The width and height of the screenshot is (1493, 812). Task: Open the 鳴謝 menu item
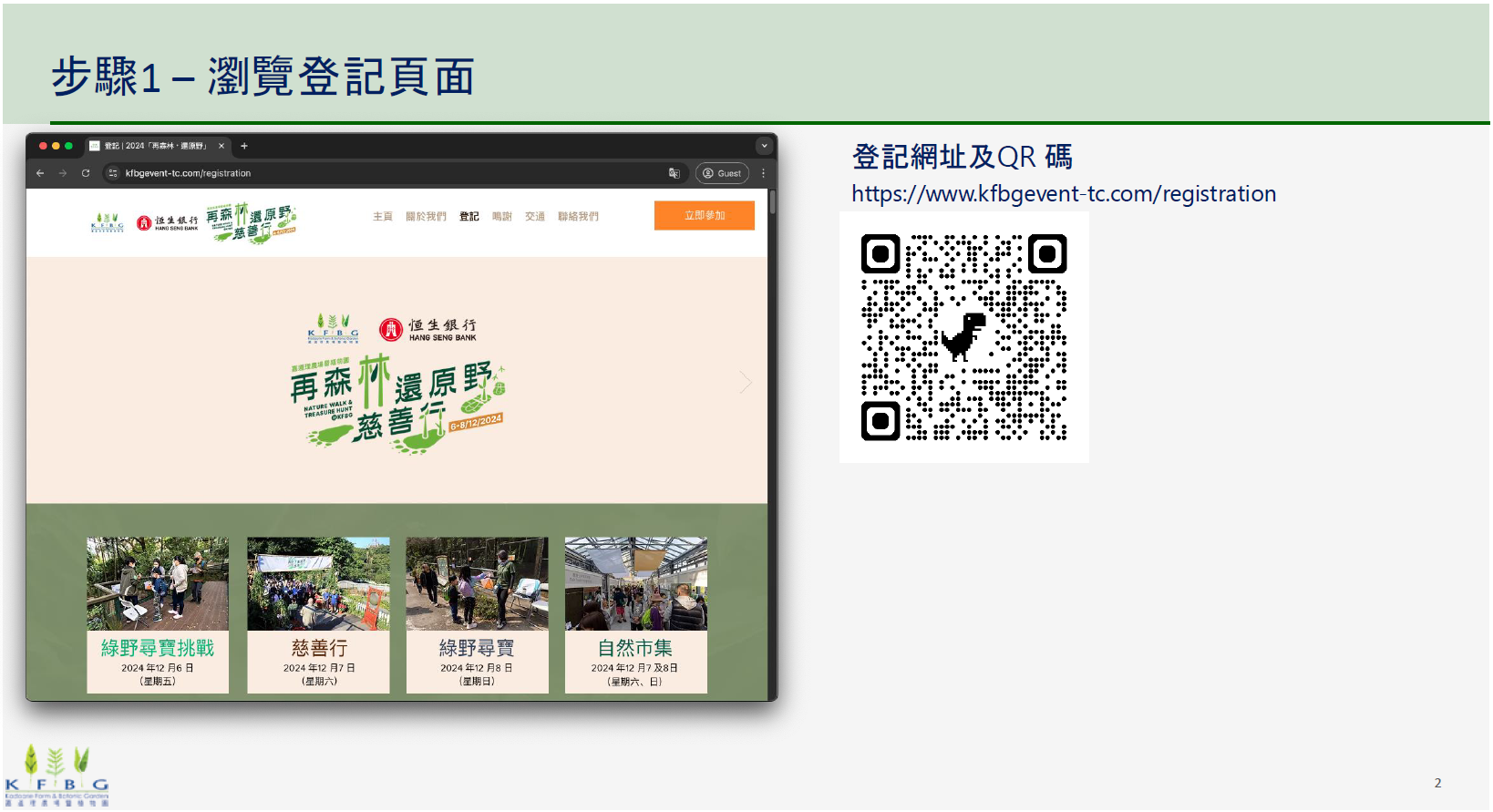point(502,217)
